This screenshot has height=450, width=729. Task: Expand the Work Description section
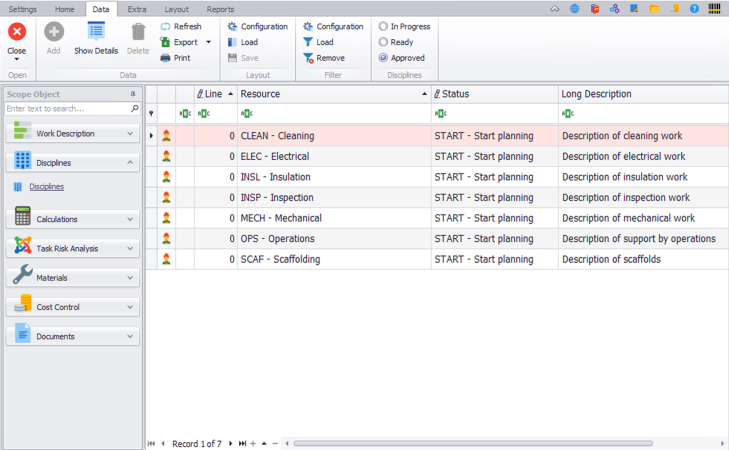click(130, 133)
